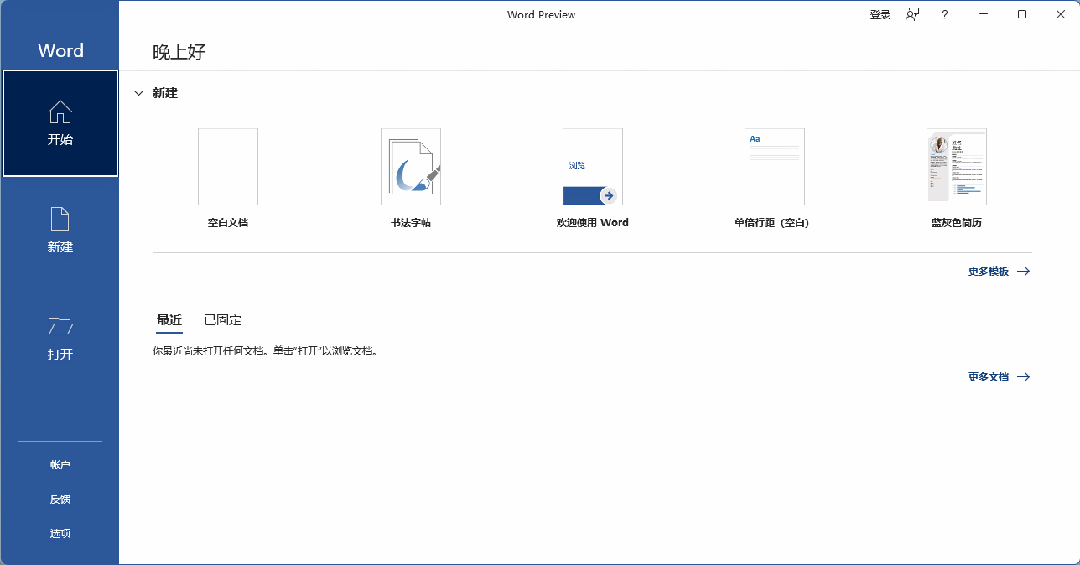Open help question mark icon
The height and width of the screenshot is (565, 1080).
coord(944,14)
